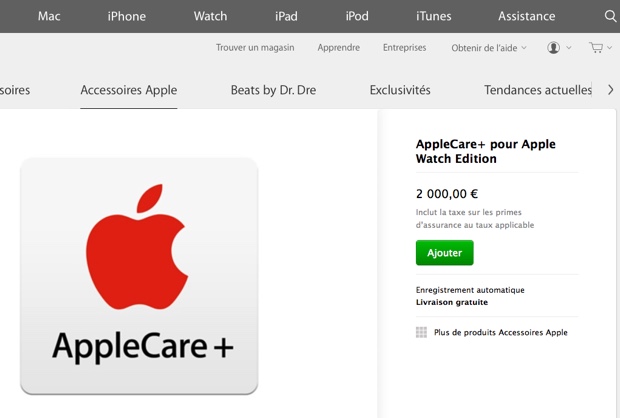Click the search magnifier icon
This screenshot has height=418, width=620.
click(611, 16)
